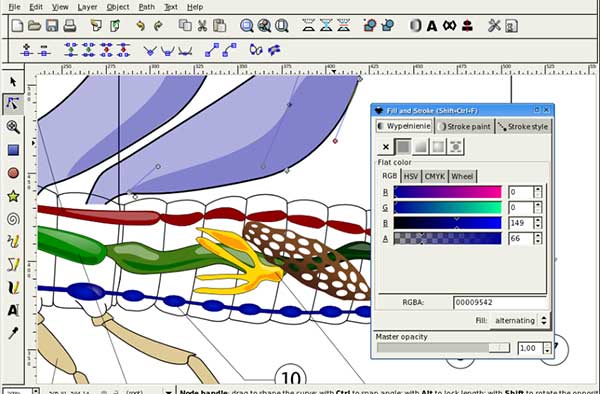This screenshot has width=600, height=394.
Task: Click the red channel gradient slider
Action: pyautogui.click(x=447, y=192)
